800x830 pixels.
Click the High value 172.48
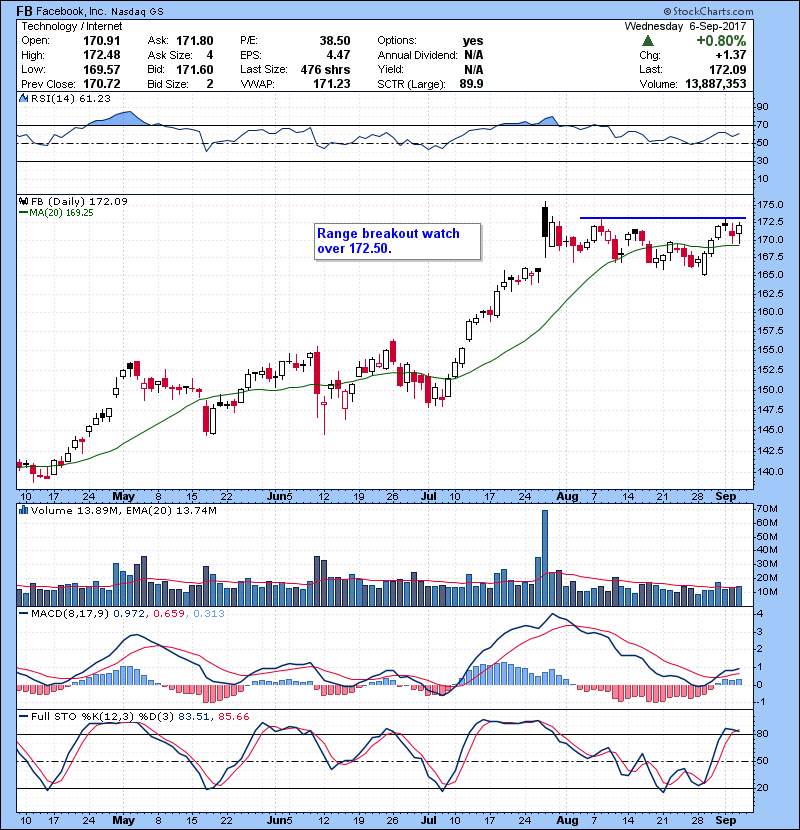tap(102, 55)
